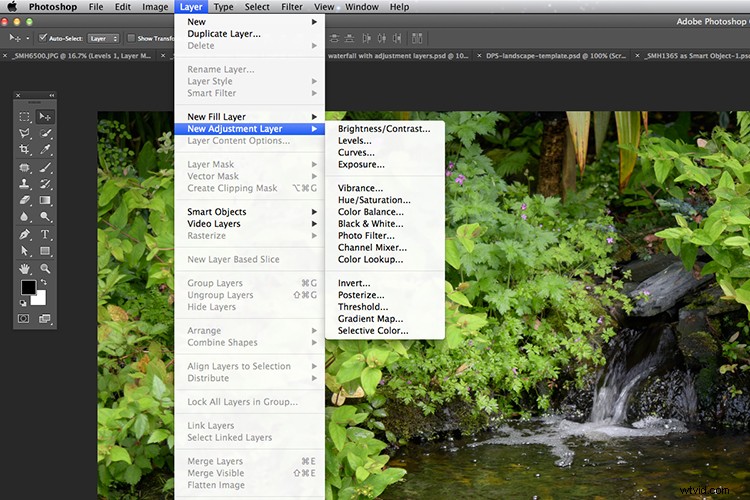This screenshot has height=500, width=750.
Task: Select the Rectangle shape tool
Action: tap(45, 251)
